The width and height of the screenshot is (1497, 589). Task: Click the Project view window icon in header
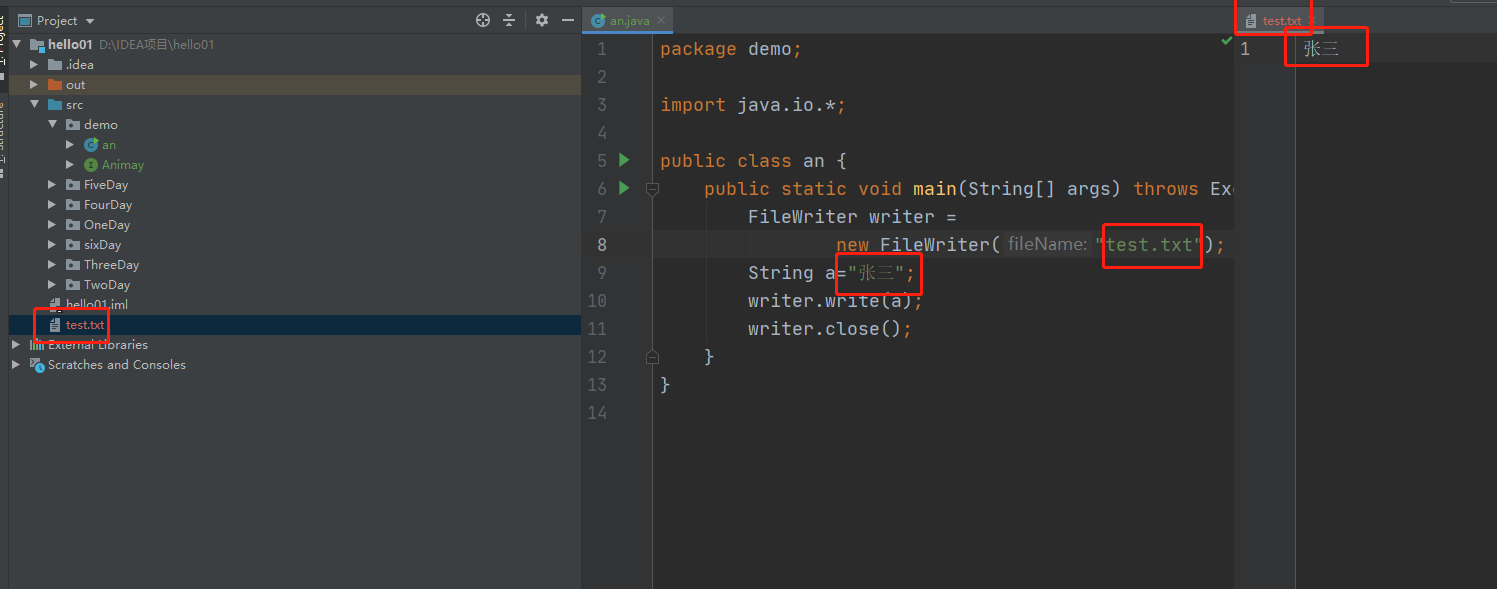click(x=25, y=20)
